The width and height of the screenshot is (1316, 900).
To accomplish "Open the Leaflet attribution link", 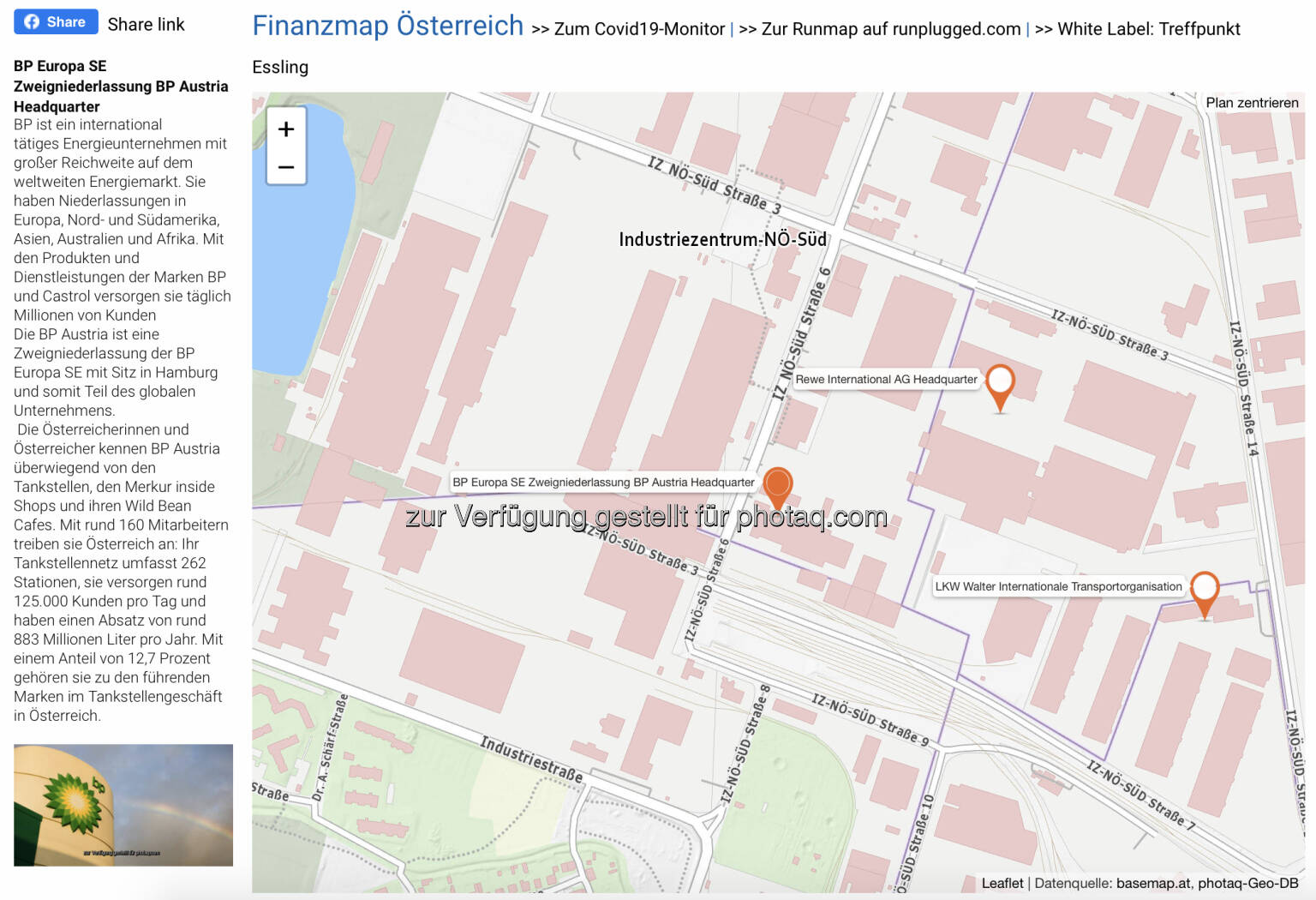I will click(1002, 883).
